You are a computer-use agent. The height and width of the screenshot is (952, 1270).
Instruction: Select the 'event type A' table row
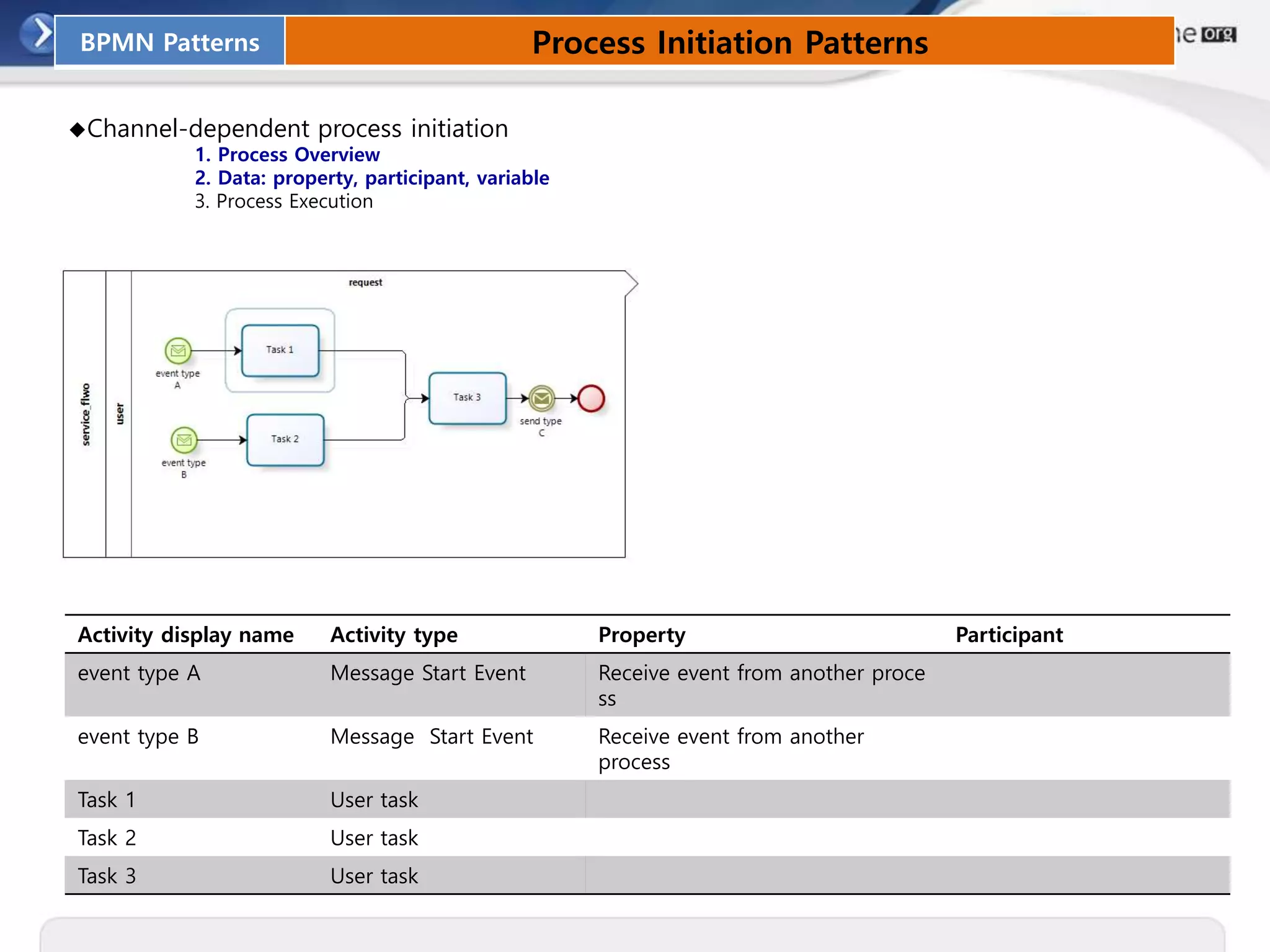click(x=140, y=673)
